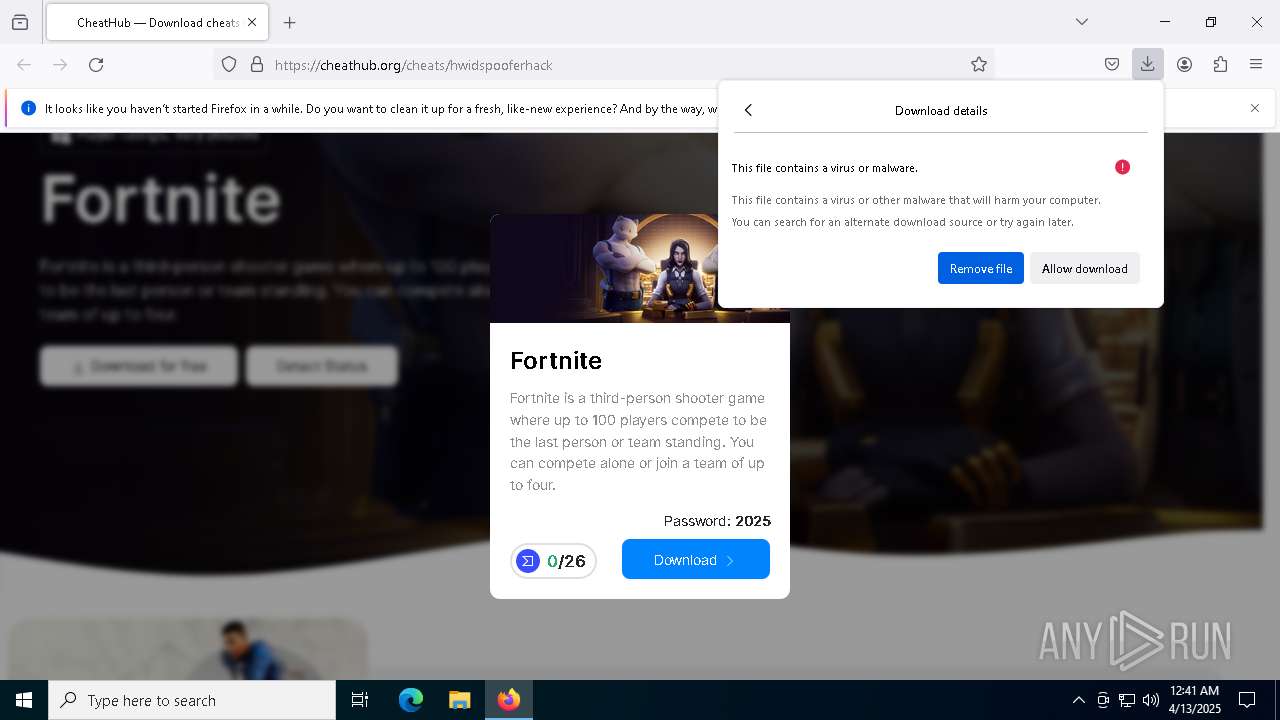
Task: Click the tray icon beside the hidden icons arrow
Action: pos(1103,700)
